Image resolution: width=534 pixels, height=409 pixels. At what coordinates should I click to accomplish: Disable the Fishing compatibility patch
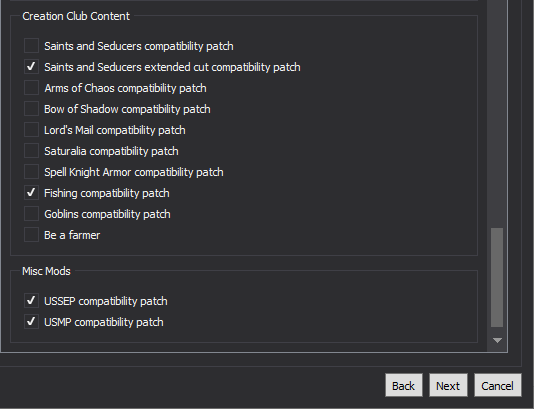coord(31,193)
